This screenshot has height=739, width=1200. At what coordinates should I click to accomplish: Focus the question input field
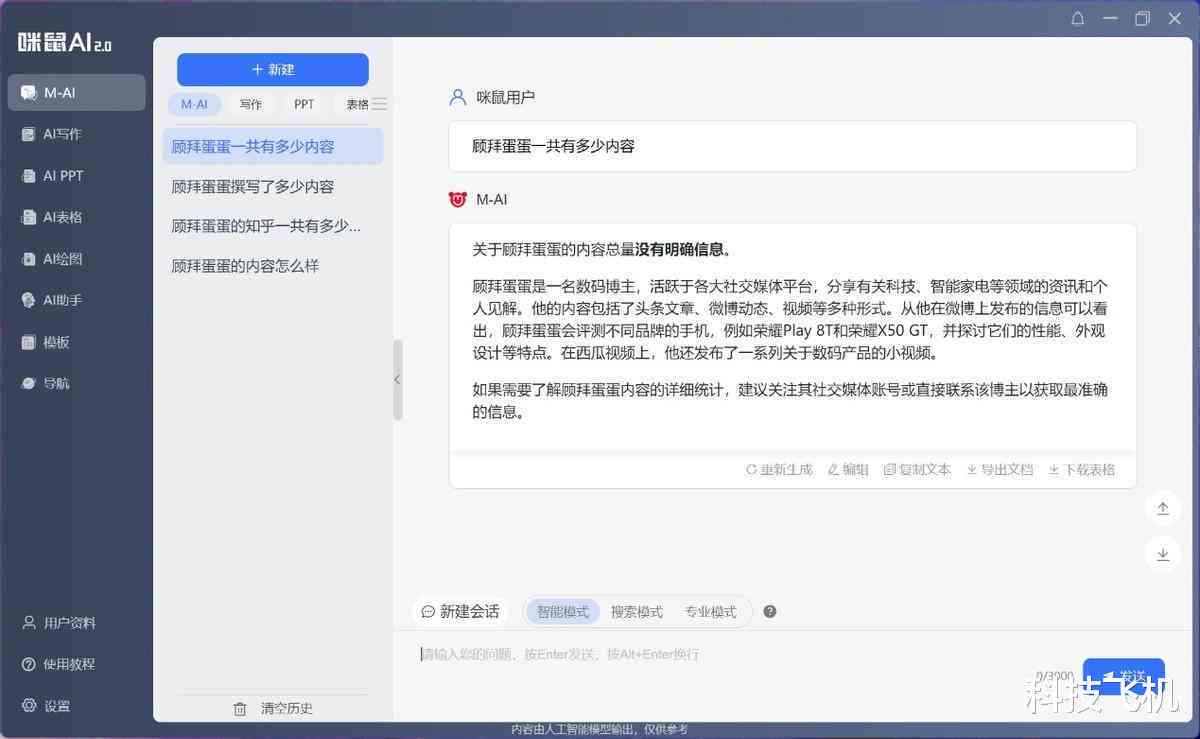[720, 654]
